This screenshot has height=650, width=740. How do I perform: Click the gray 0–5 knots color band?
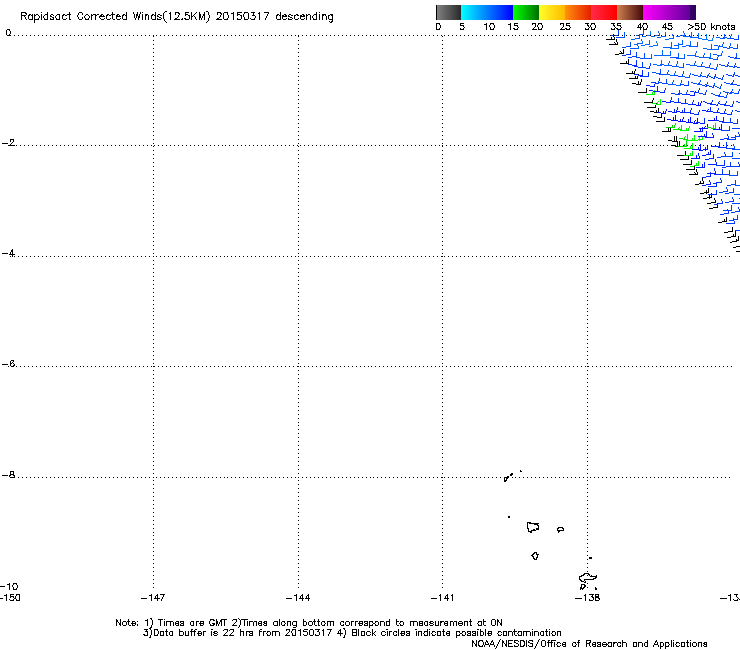pos(448,12)
